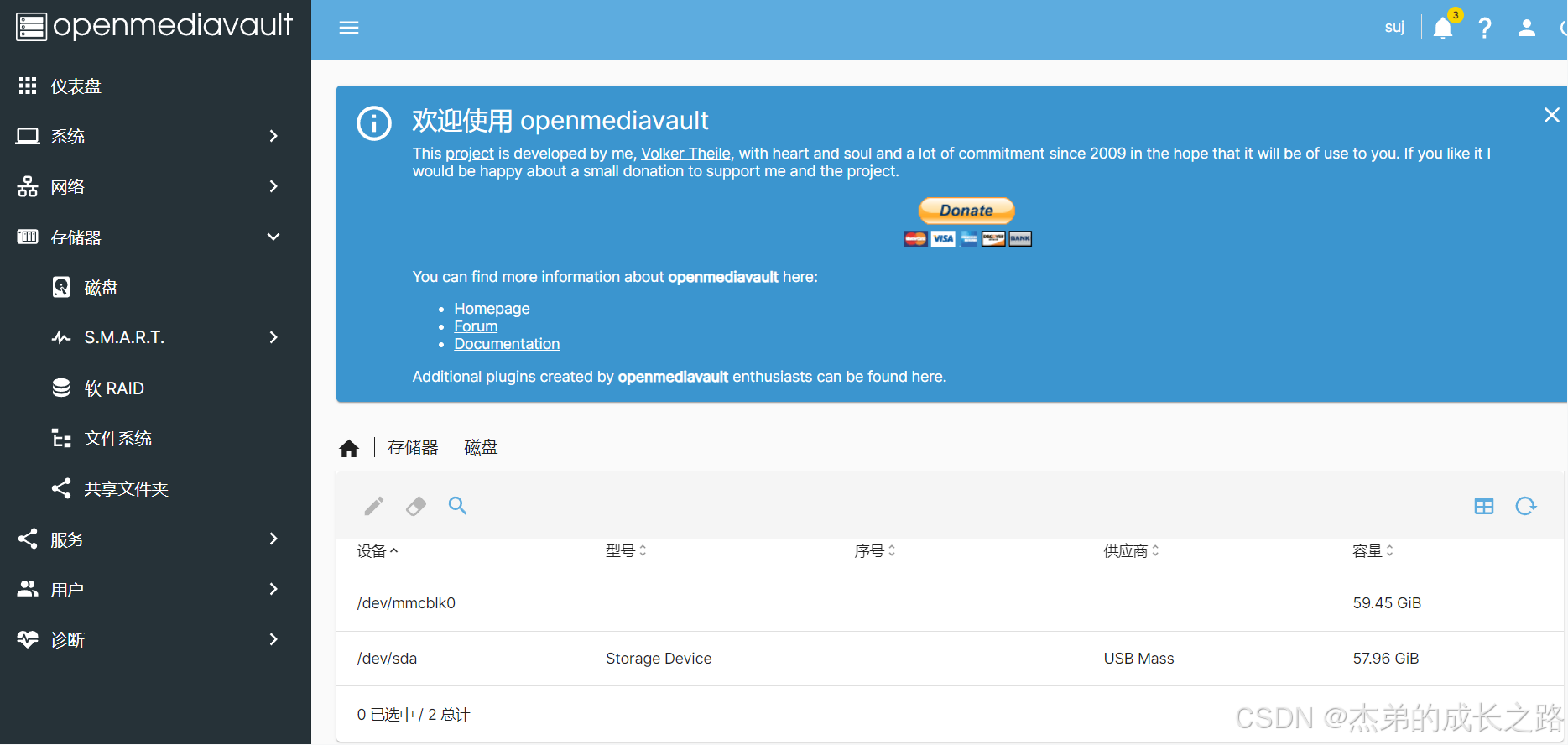The image size is (1568, 745).
Task: Open the Forum link
Action: pyautogui.click(x=476, y=326)
